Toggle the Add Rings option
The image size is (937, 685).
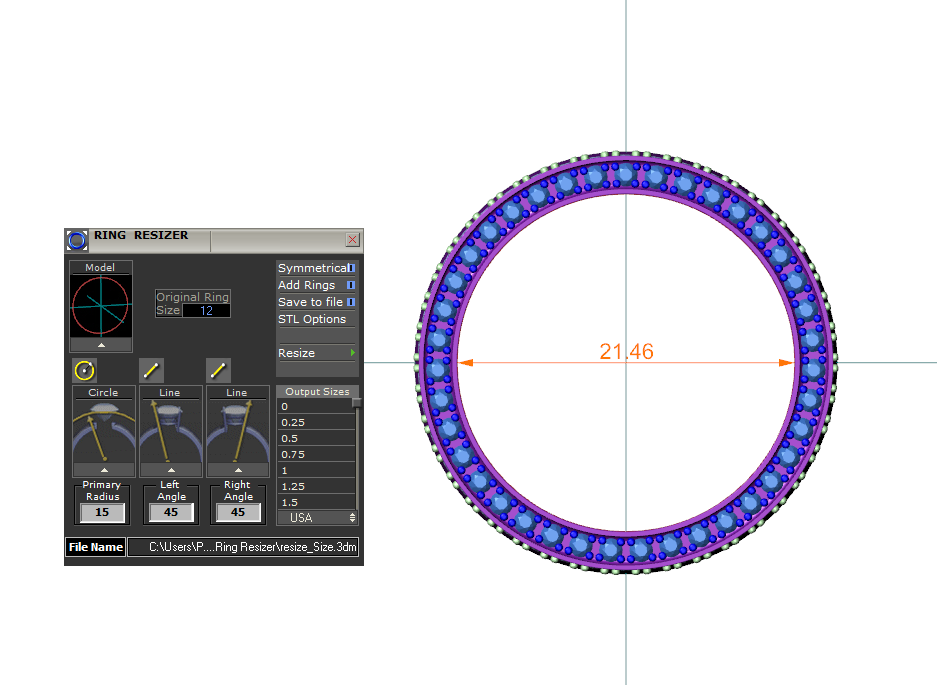[351, 285]
